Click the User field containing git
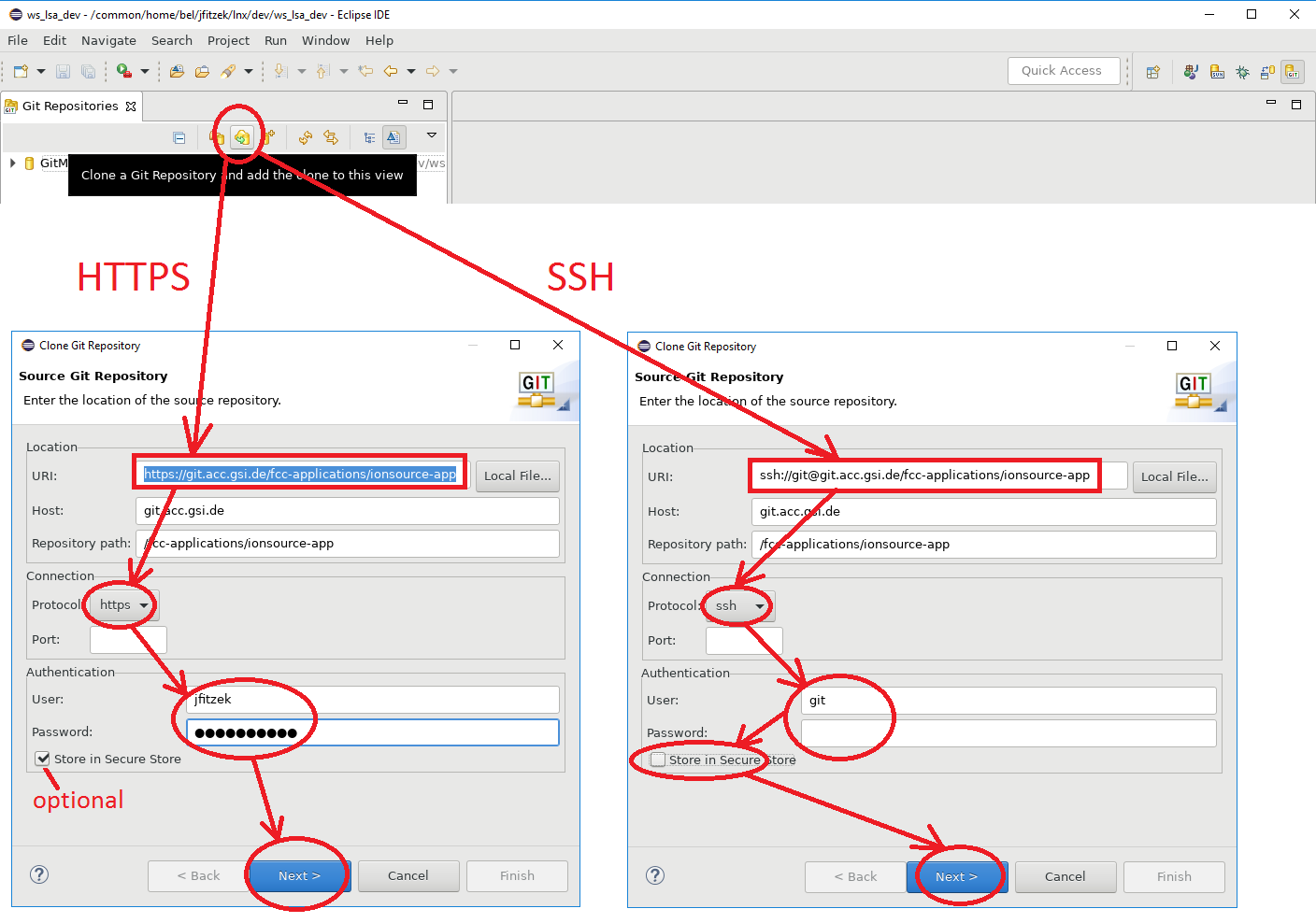Screen dimensions: 1316x923 tap(1008, 701)
